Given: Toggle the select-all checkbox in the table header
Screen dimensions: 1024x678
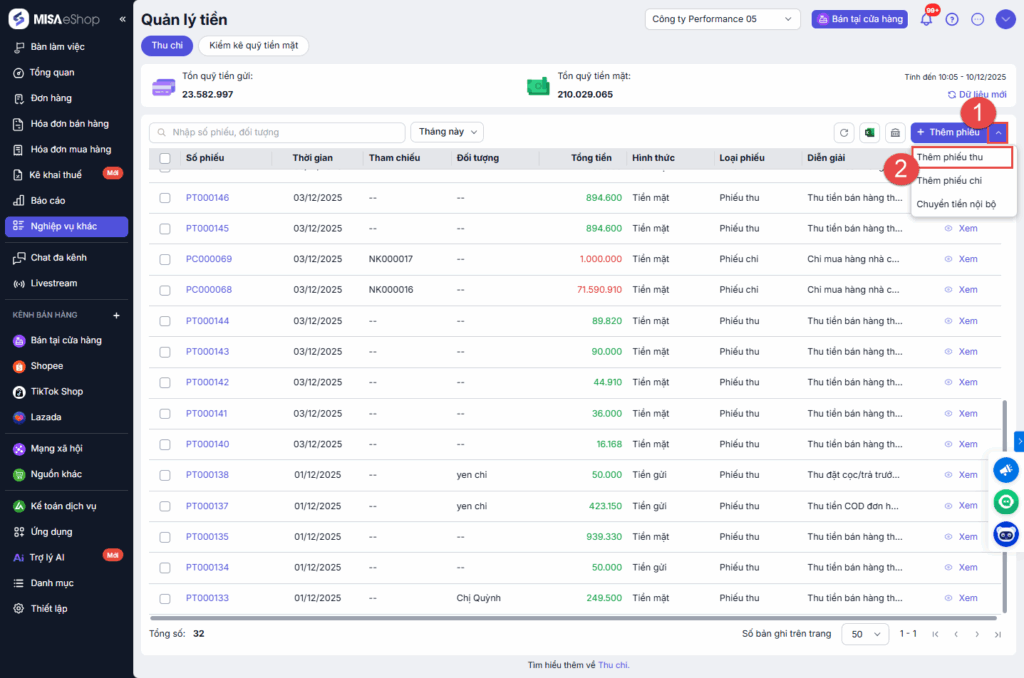Looking at the screenshot, I should pos(165,158).
